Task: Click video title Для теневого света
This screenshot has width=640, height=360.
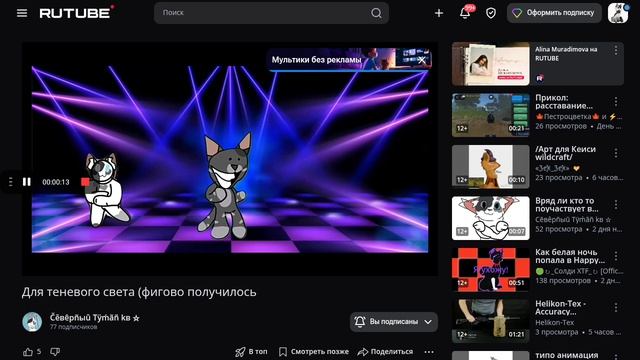Action: click(139, 292)
